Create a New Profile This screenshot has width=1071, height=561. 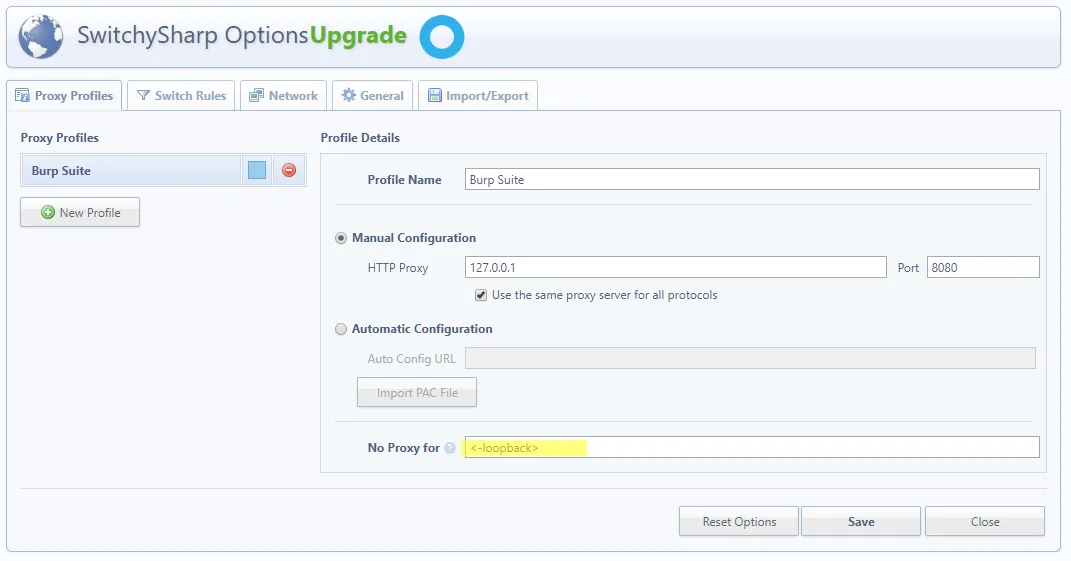pyautogui.click(x=80, y=213)
